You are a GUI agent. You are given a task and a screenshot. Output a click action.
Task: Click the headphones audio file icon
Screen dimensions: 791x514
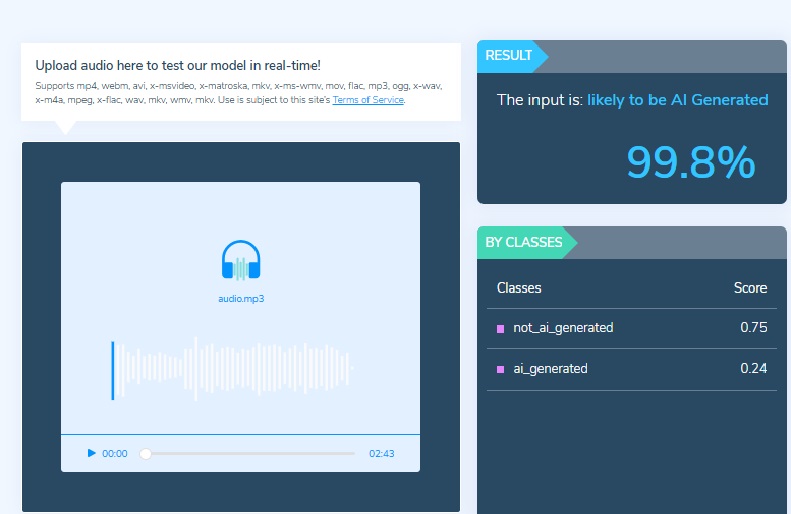[241, 260]
